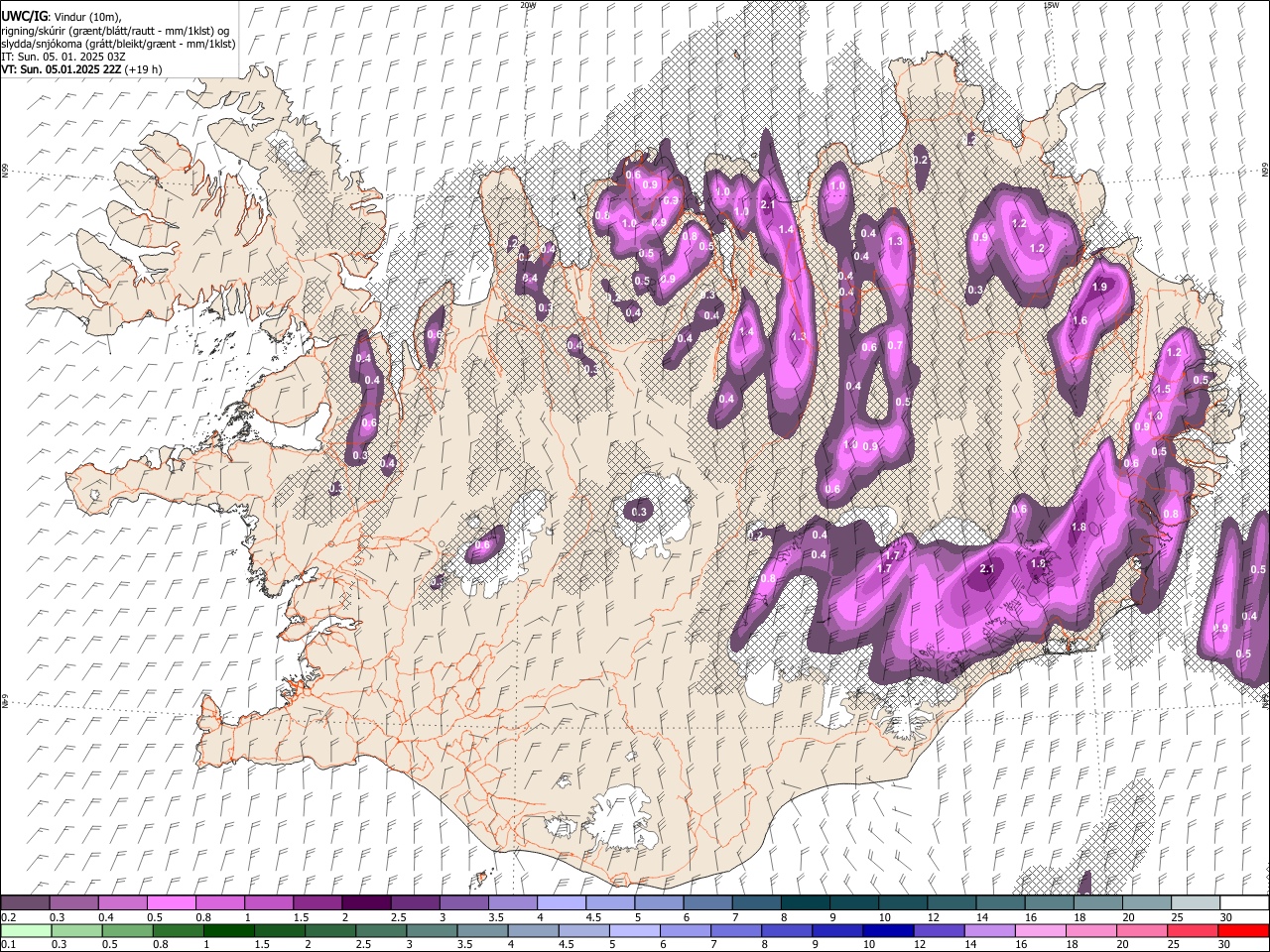Screen dimensions: 1270x952
Task: Click the 'VT: Sun. 05.01.2025 22Z (+19 h)' line
Action: pyautogui.click(x=81, y=69)
